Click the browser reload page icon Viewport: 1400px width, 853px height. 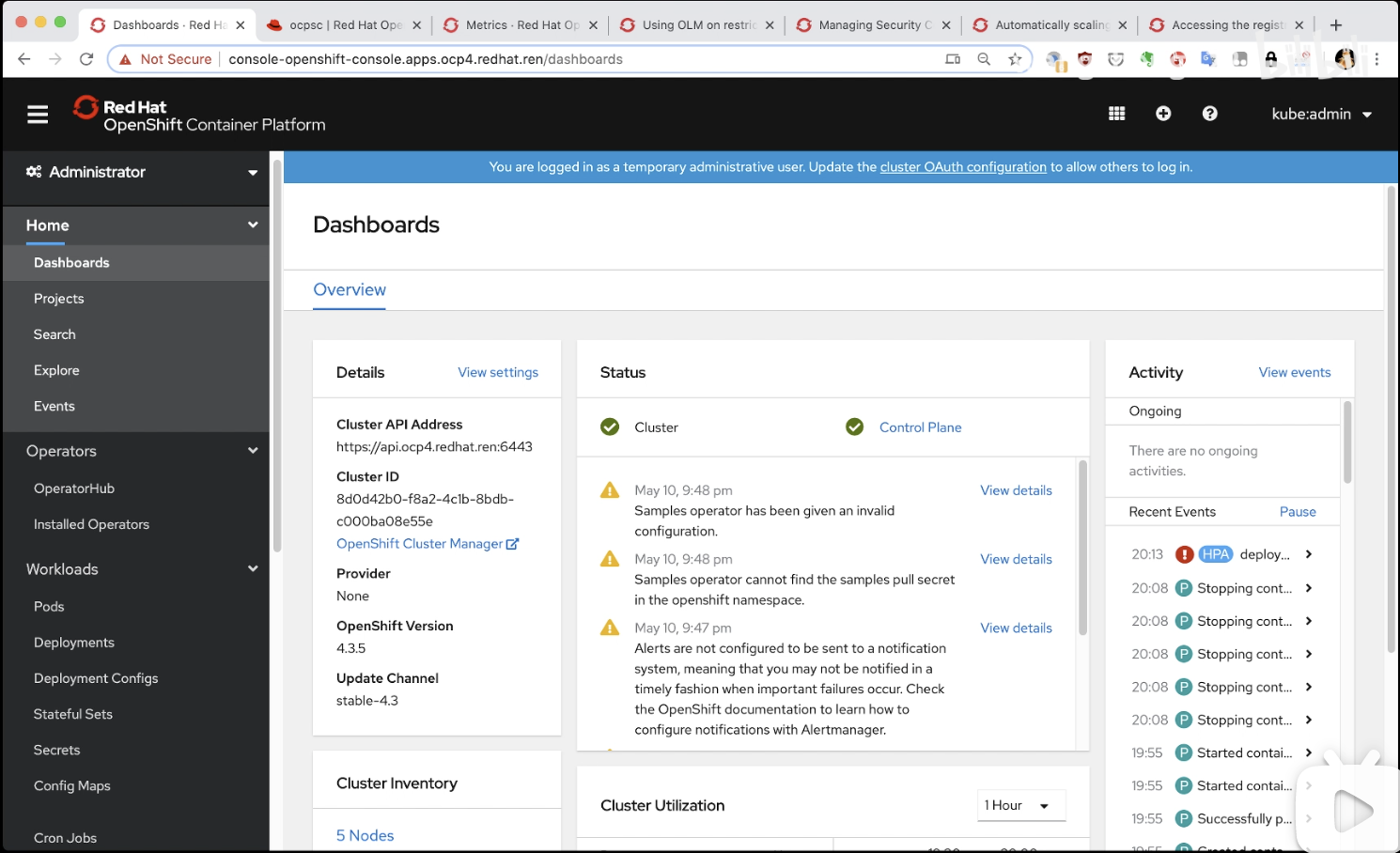click(86, 59)
